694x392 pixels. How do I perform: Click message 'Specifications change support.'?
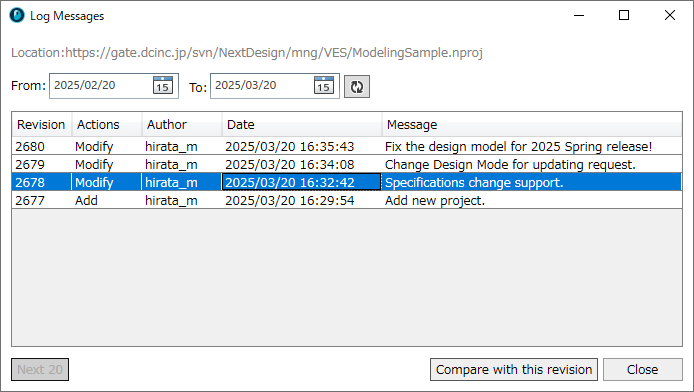click(474, 182)
